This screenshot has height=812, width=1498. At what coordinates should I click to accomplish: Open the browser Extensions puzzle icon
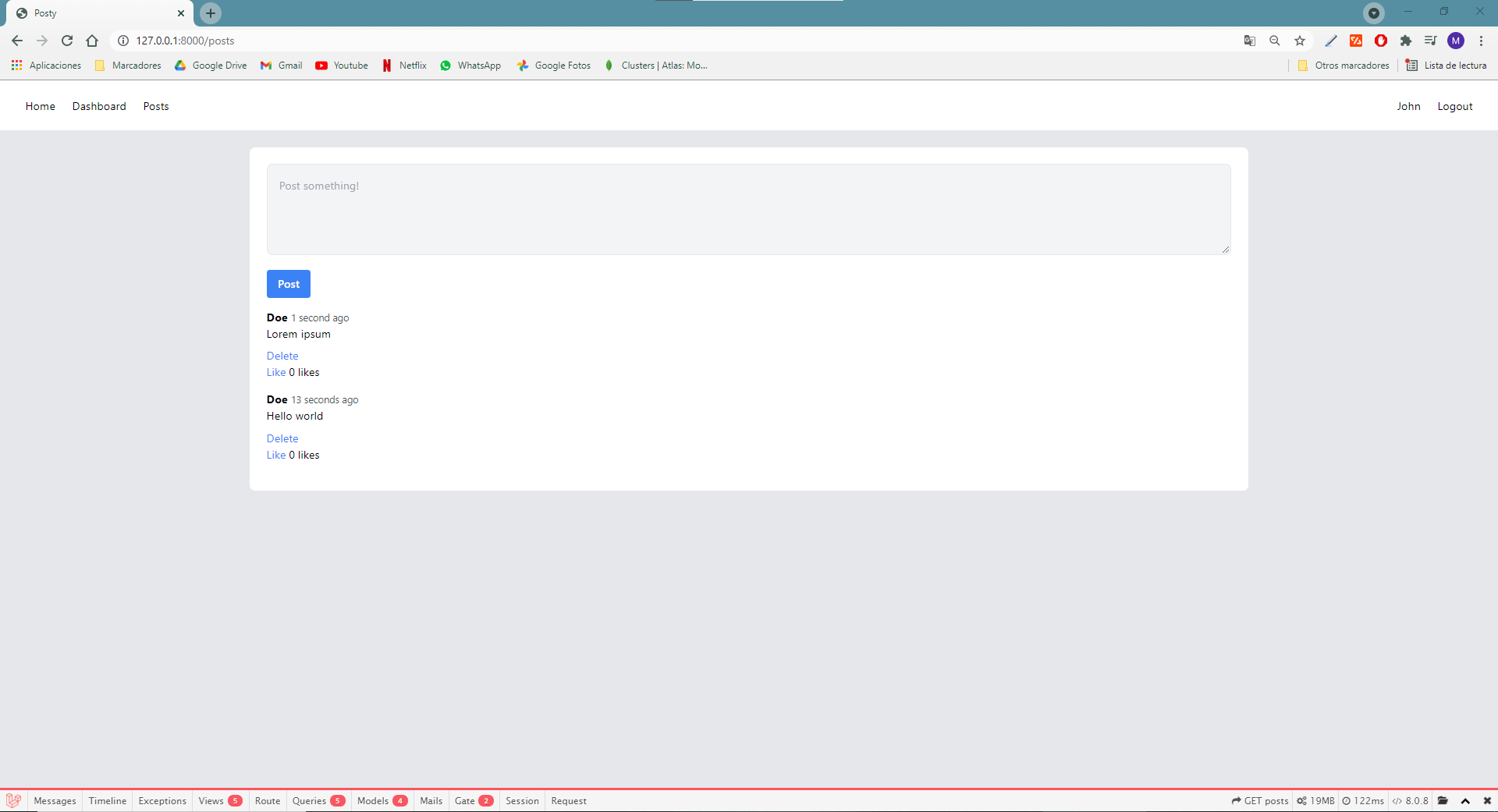(x=1406, y=41)
